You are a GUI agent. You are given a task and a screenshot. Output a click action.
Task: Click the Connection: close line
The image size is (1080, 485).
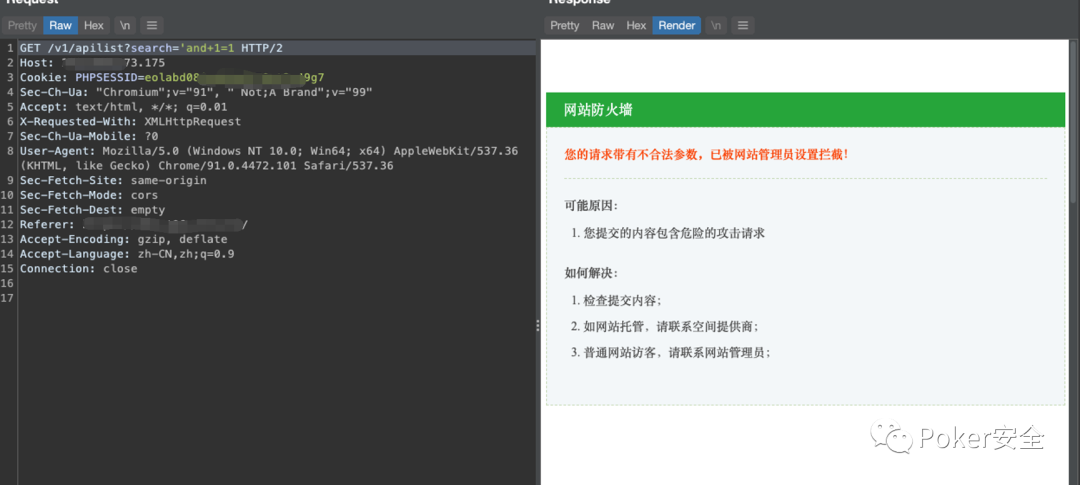[x=79, y=269]
